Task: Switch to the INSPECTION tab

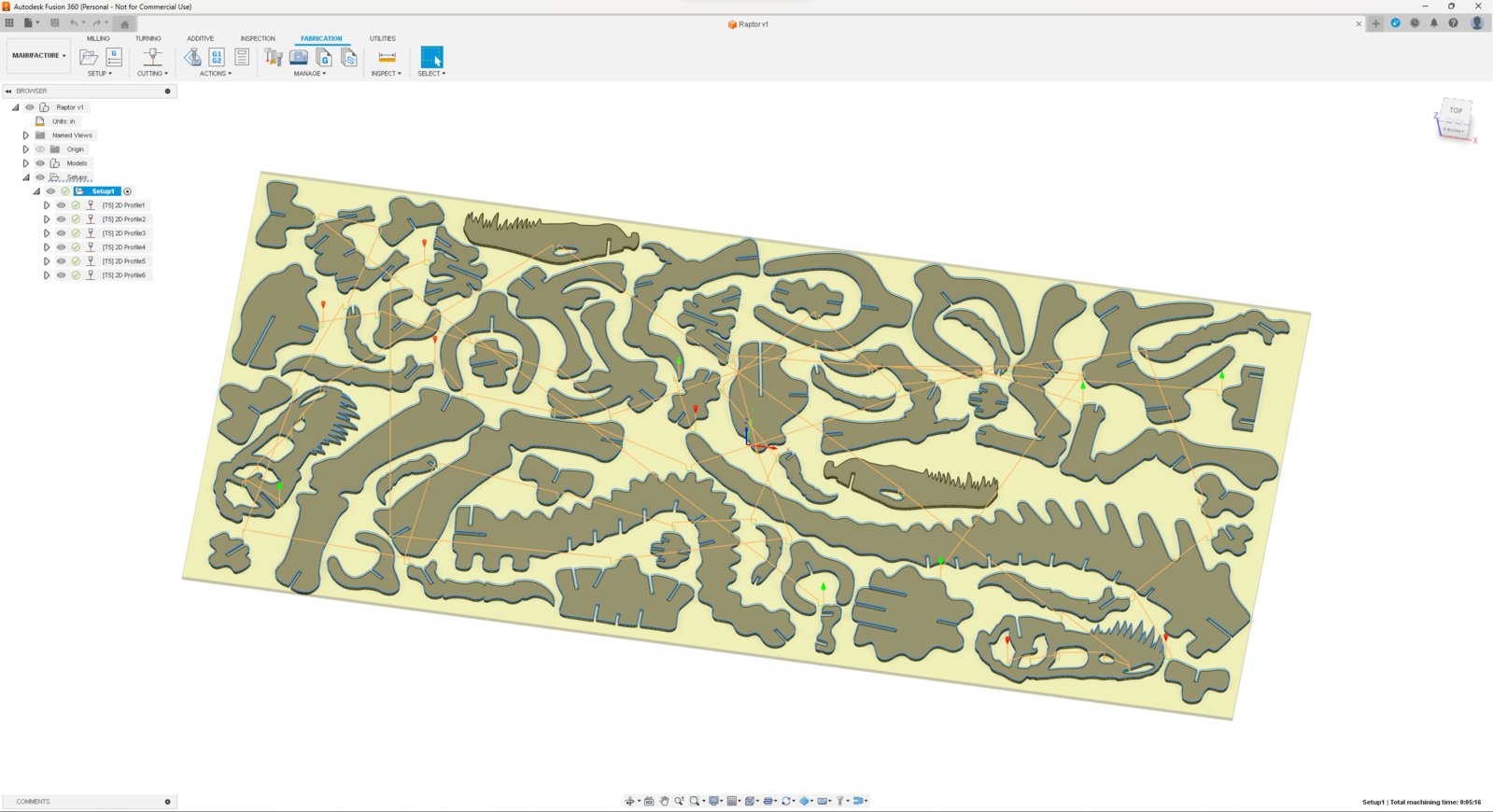Action: coord(258,38)
